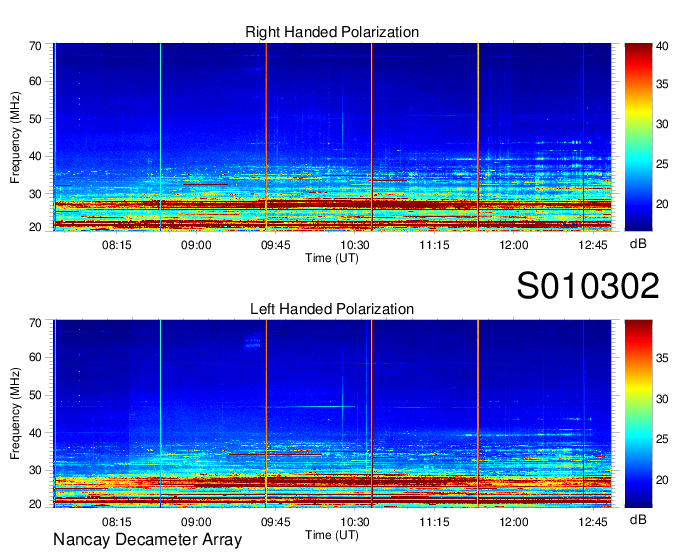The image size is (680, 552).
Task: Click the '20' value on the bottom color bar
Action: 662,480
